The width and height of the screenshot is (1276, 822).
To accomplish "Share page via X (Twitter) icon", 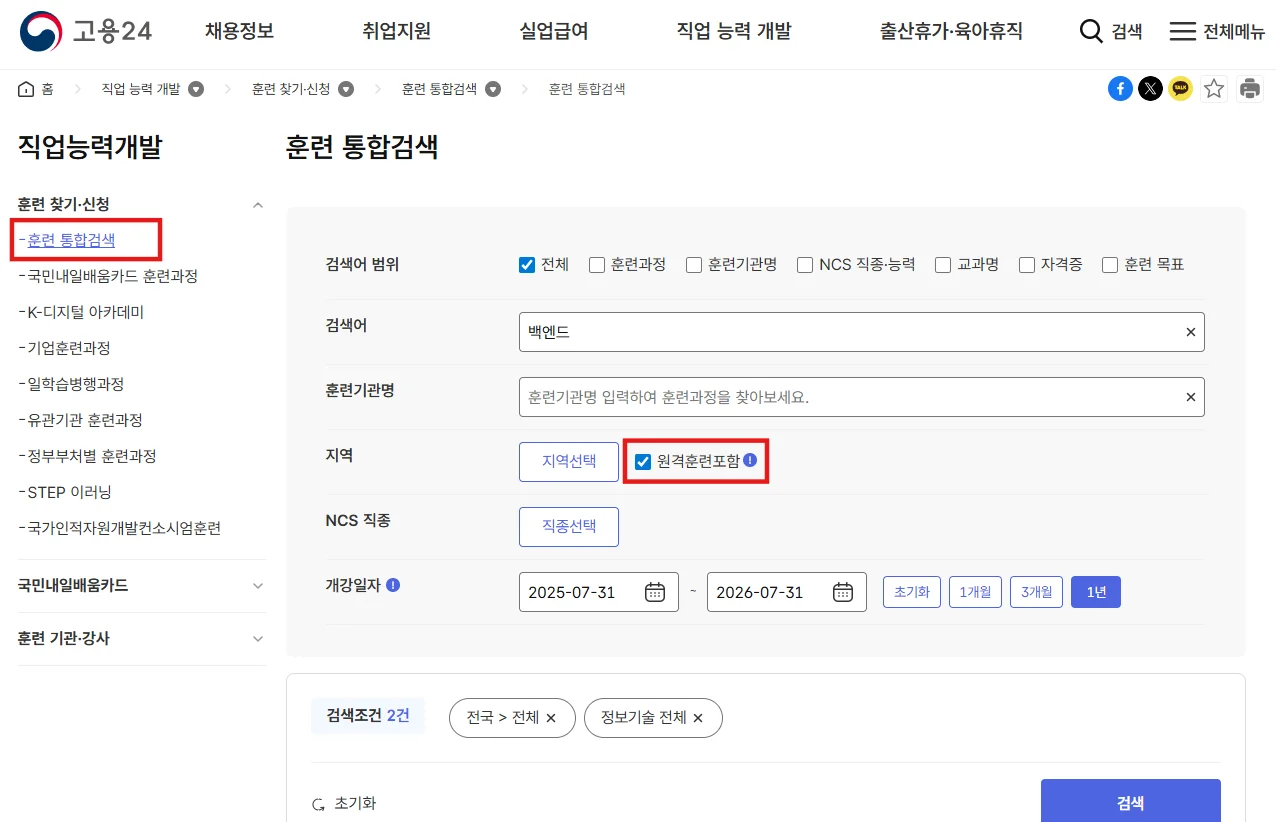I will point(1151,89).
